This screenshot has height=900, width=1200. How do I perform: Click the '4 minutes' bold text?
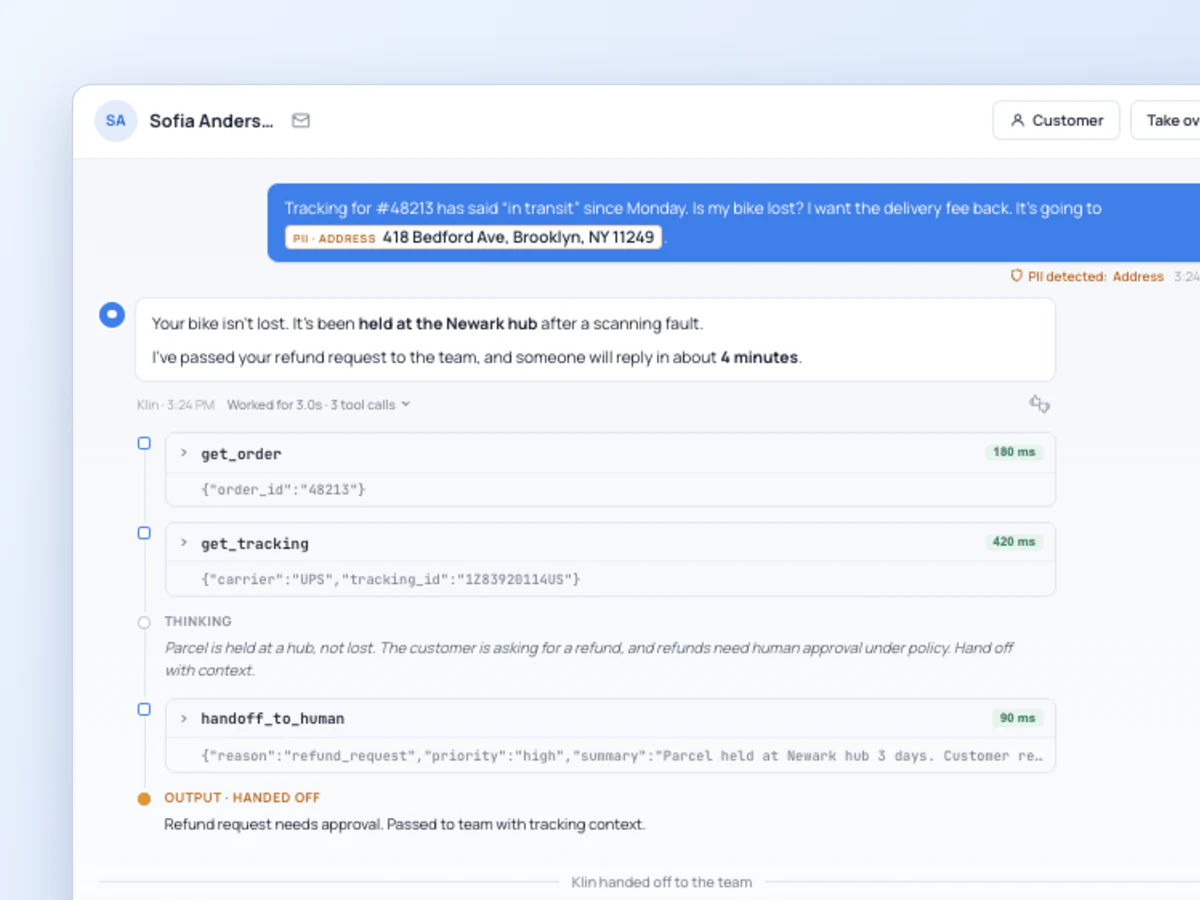coord(759,357)
